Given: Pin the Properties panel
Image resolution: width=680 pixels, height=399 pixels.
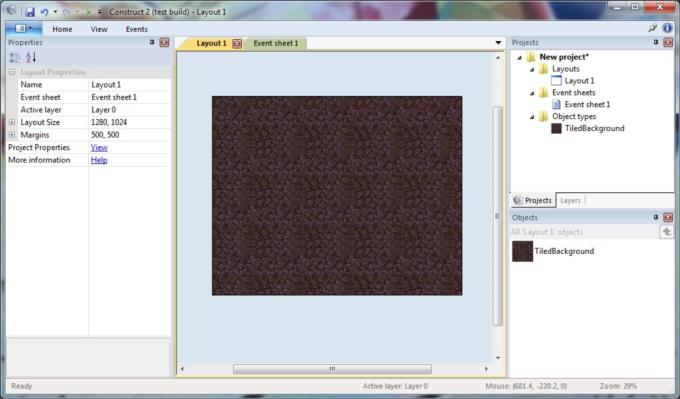Looking at the screenshot, I should pyautogui.click(x=152, y=42).
